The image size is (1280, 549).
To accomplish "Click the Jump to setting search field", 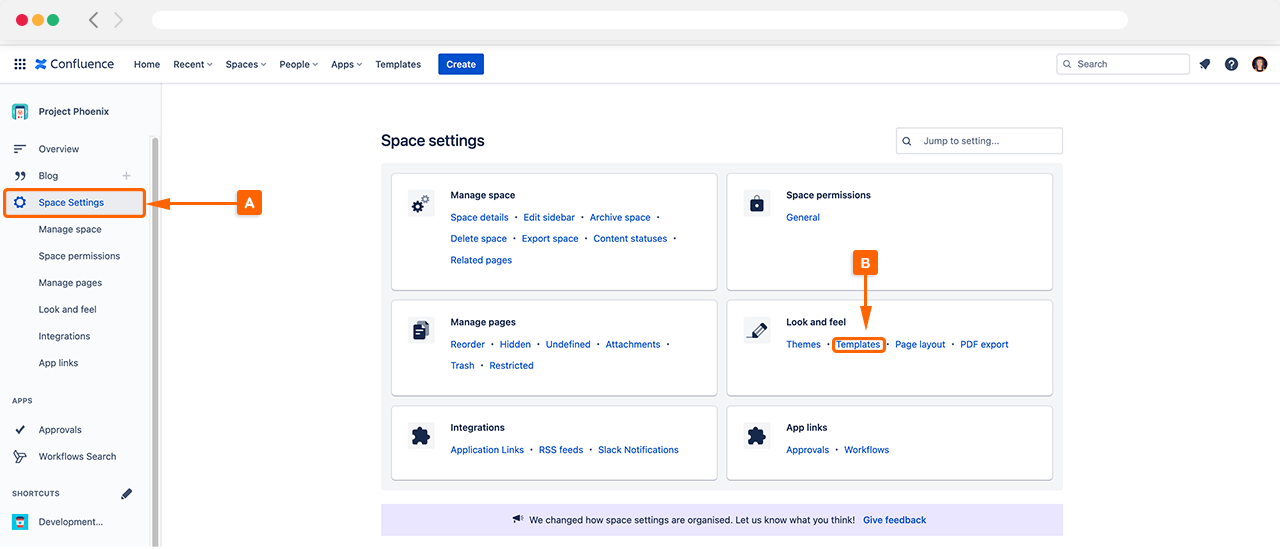I will [985, 141].
